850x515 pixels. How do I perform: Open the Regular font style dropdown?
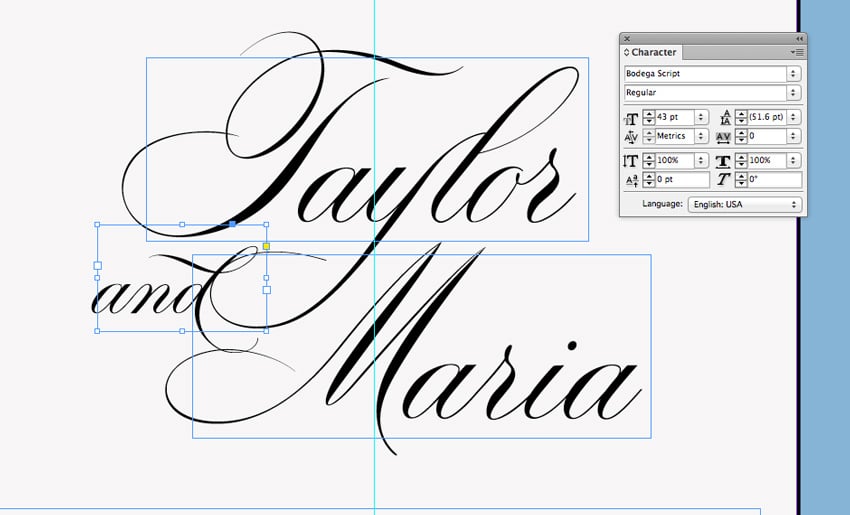click(794, 93)
